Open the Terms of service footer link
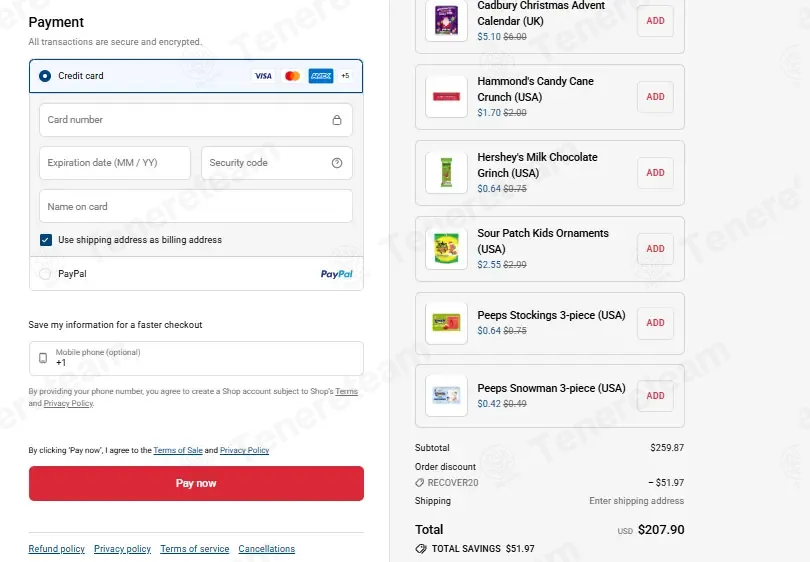Screen dimensions: 810x562 pyautogui.click(x=195, y=549)
